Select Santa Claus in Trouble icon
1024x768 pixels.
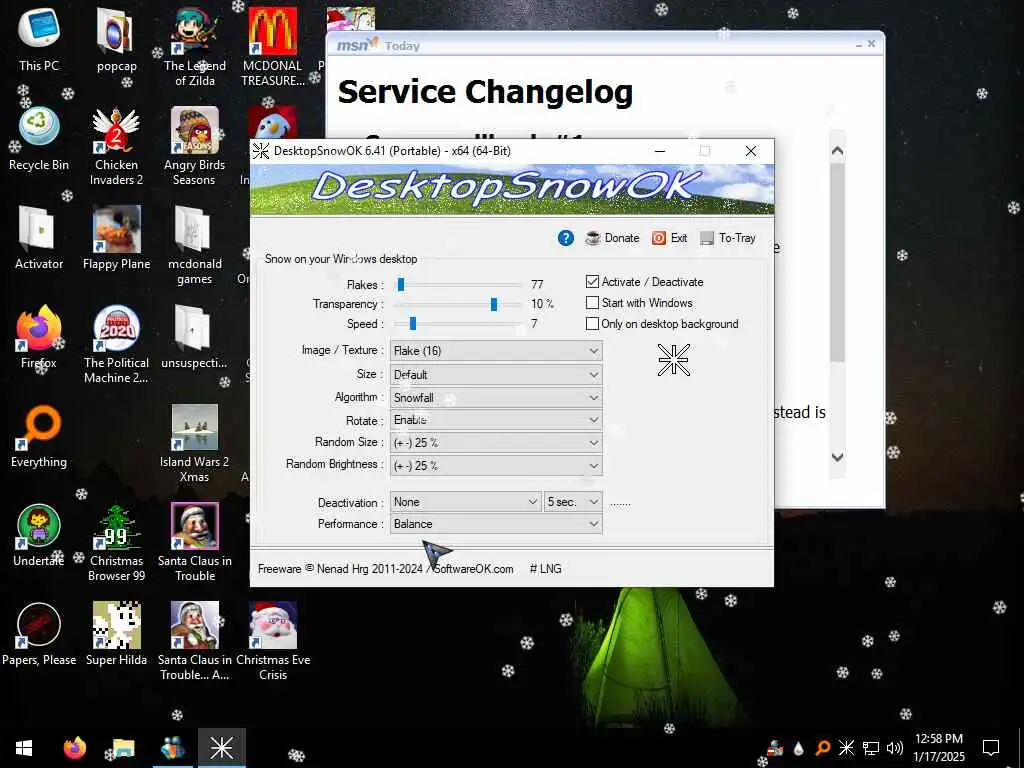tap(195, 543)
